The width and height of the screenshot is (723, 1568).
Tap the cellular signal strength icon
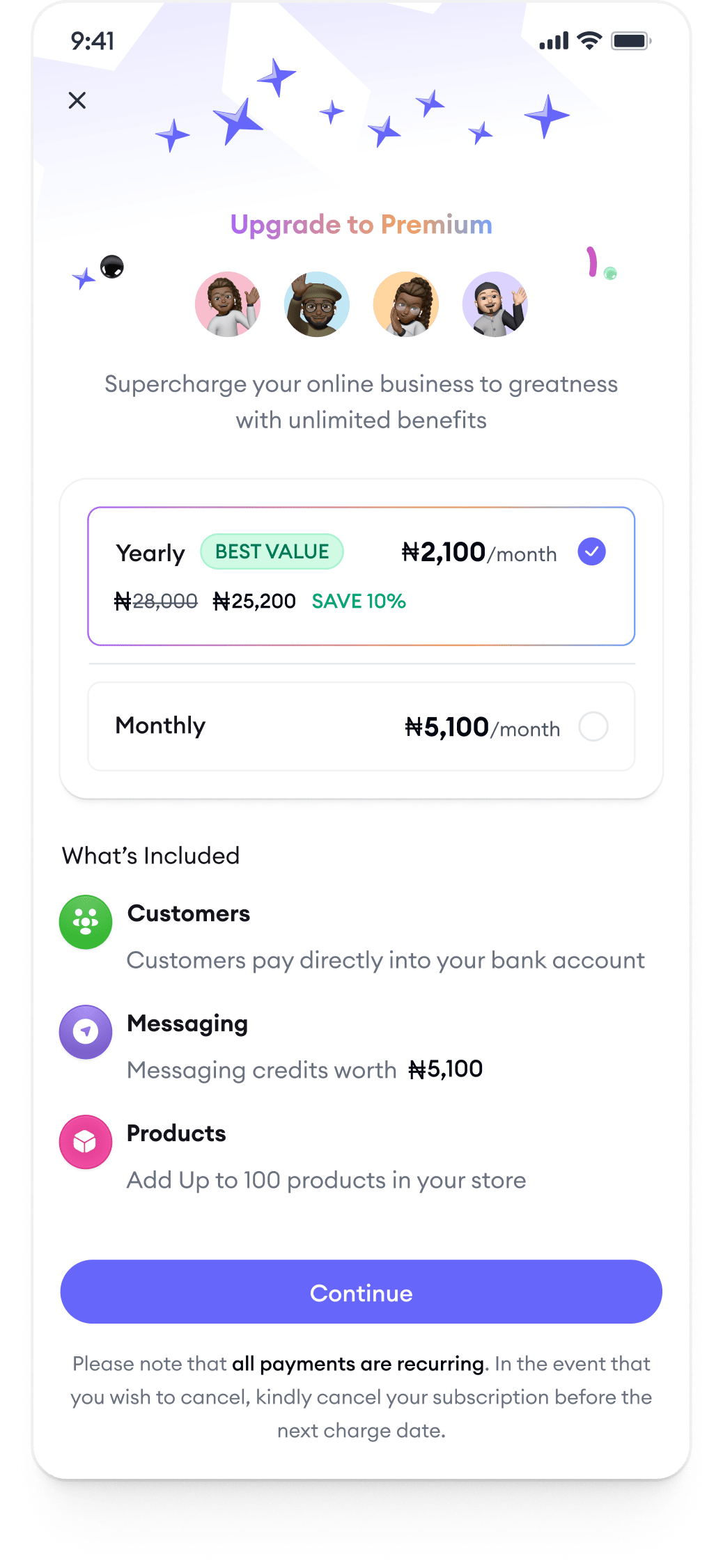coord(554,41)
